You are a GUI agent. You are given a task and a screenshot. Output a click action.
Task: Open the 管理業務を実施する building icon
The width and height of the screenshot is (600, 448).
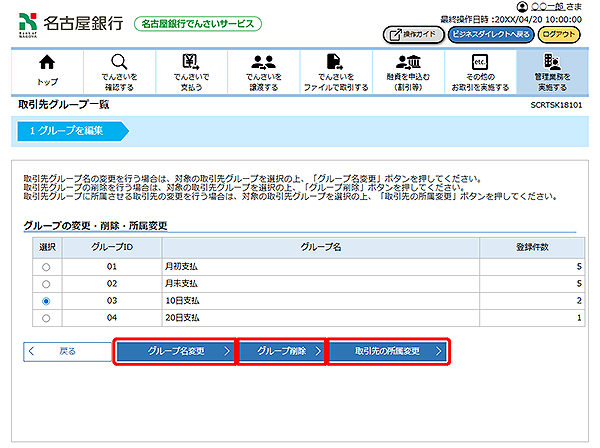click(x=551, y=64)
